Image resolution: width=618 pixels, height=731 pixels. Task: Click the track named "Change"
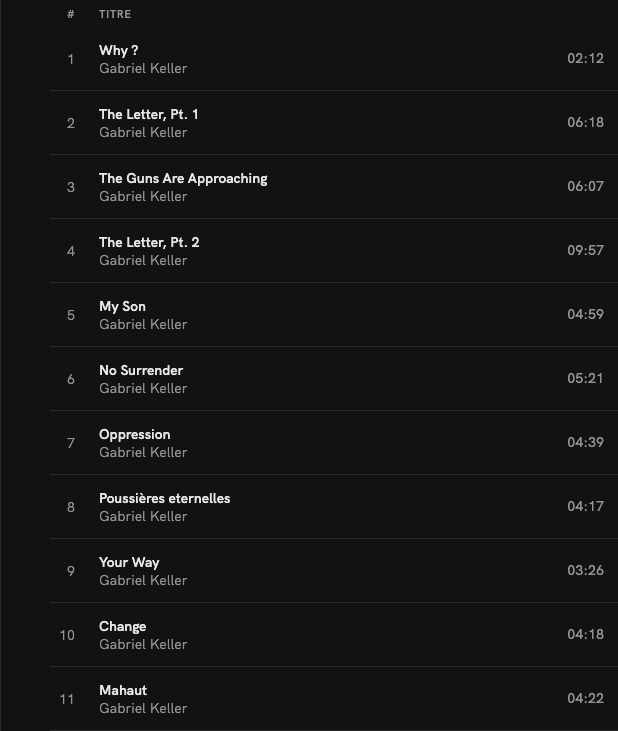click(x=122, y=626)
